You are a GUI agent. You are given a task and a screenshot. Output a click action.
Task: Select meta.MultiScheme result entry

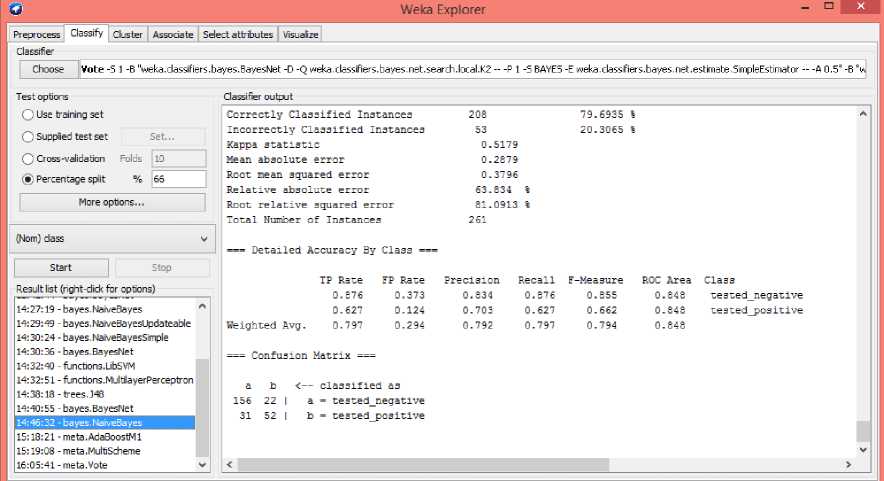pos(105,451)
